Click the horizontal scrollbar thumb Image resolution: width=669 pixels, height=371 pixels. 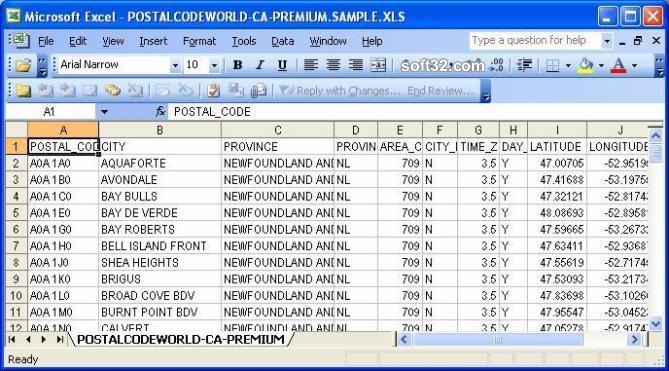(x=497, y=339)
